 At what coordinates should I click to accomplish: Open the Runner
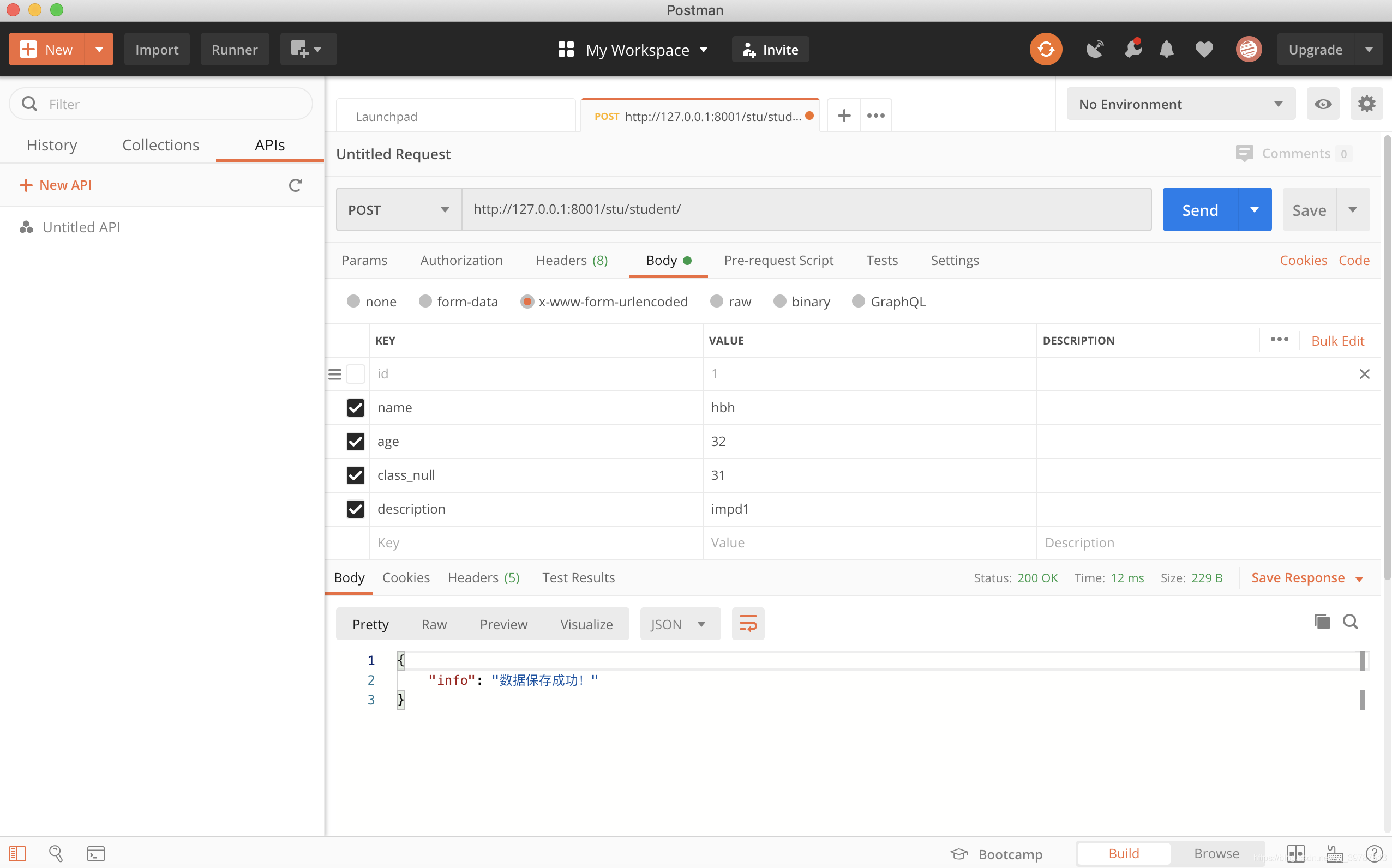click(235, 50)
